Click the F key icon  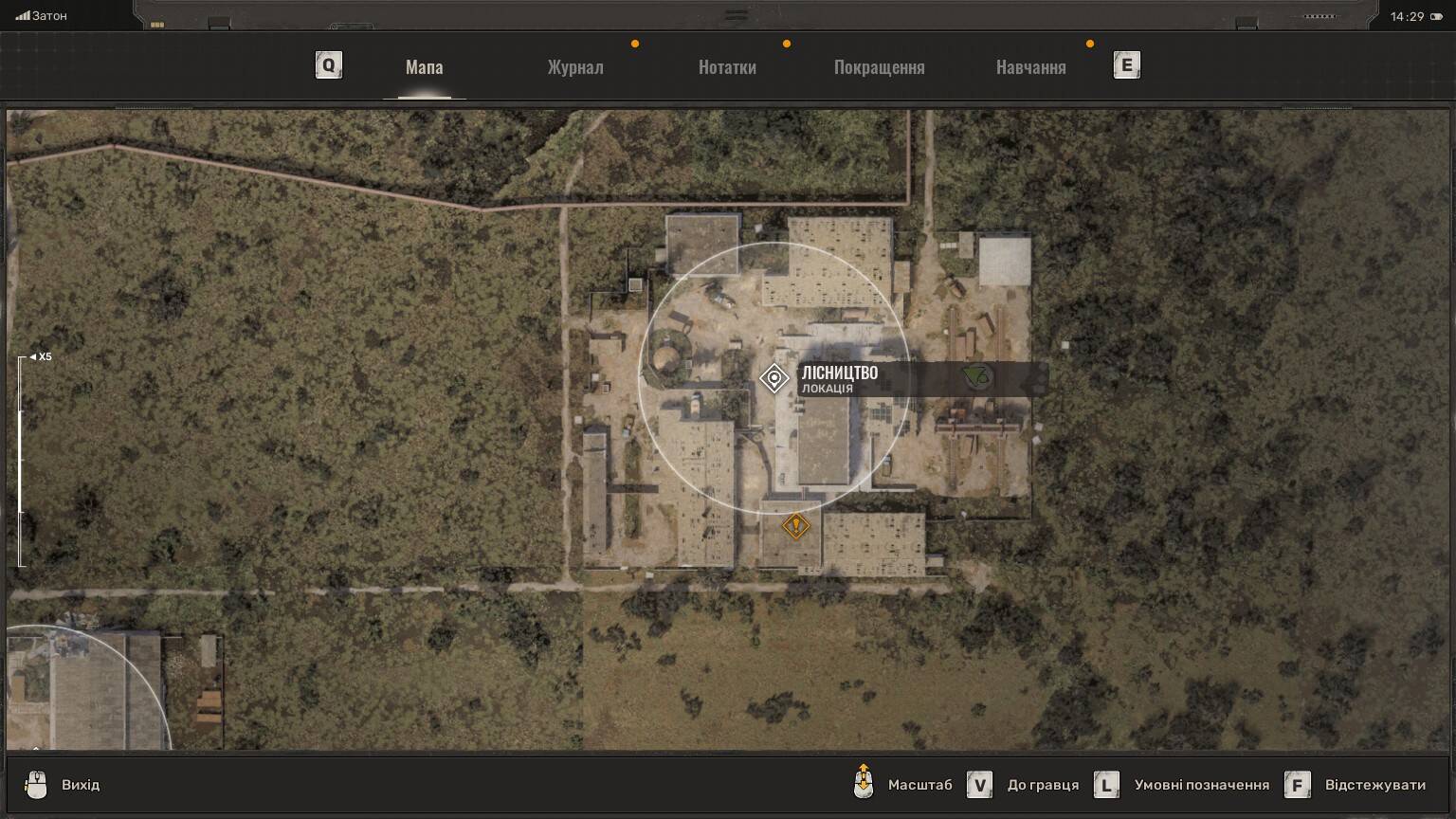click(1297, 785)
